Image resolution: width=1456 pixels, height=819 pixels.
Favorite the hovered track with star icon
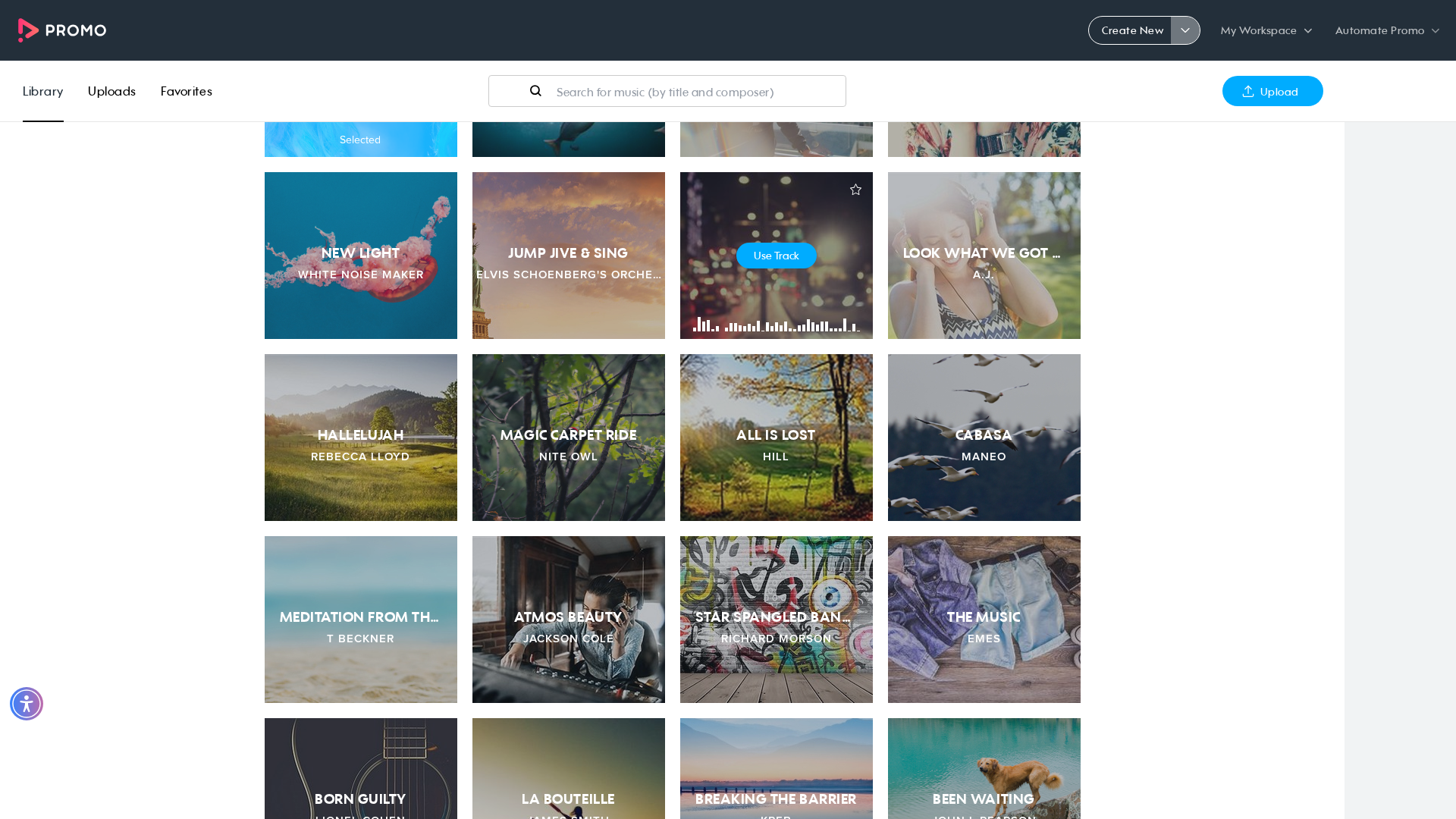pos(855,190)
